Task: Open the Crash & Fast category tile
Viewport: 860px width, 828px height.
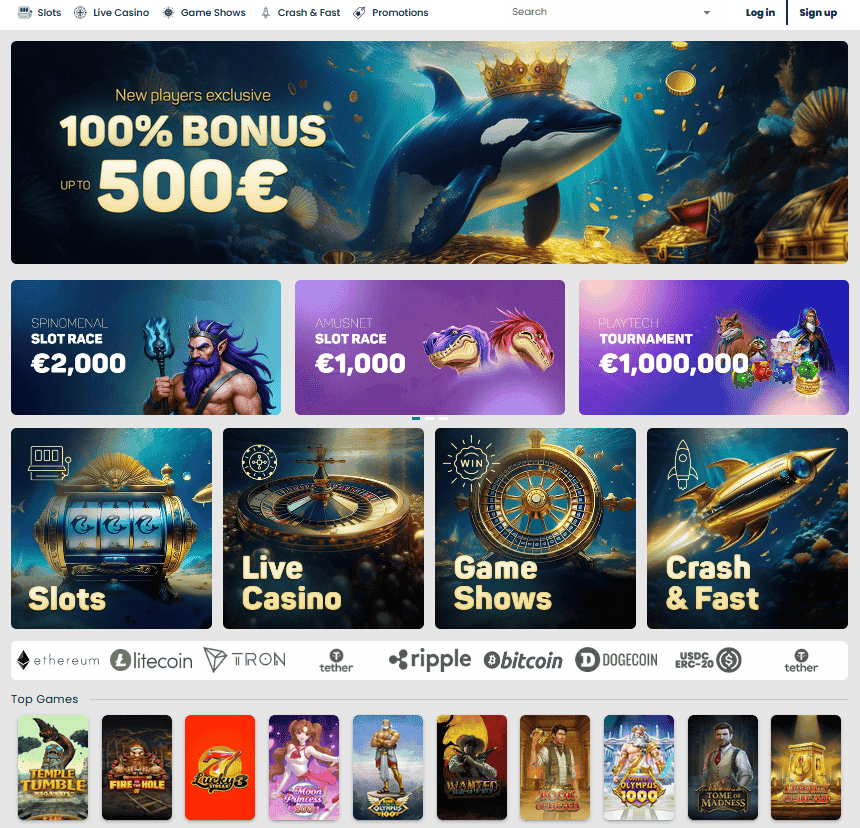Action: point(747,528)
